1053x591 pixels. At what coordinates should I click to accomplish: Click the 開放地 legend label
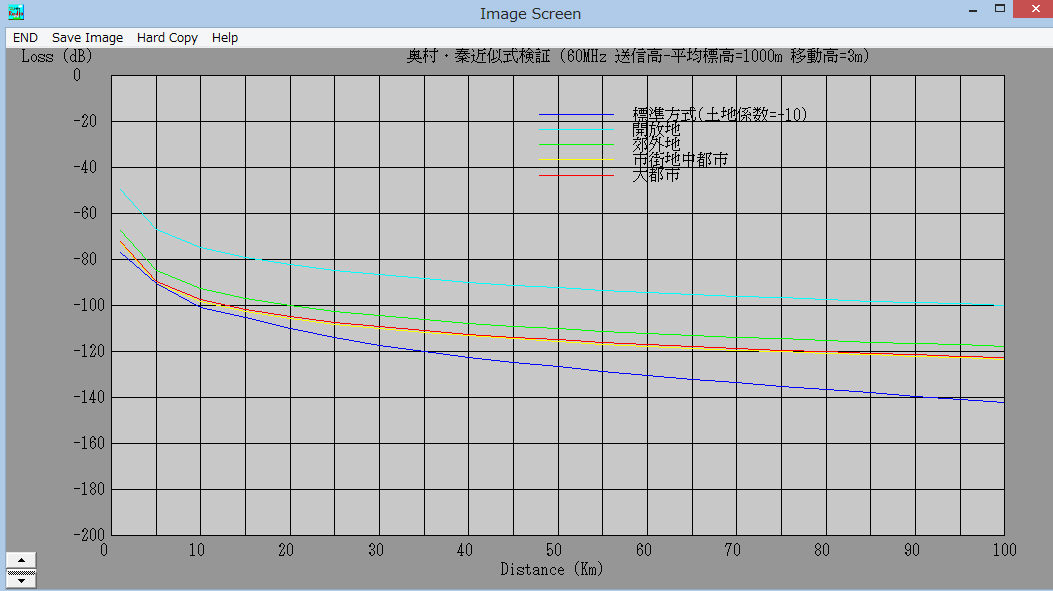(x=656, y=130)
